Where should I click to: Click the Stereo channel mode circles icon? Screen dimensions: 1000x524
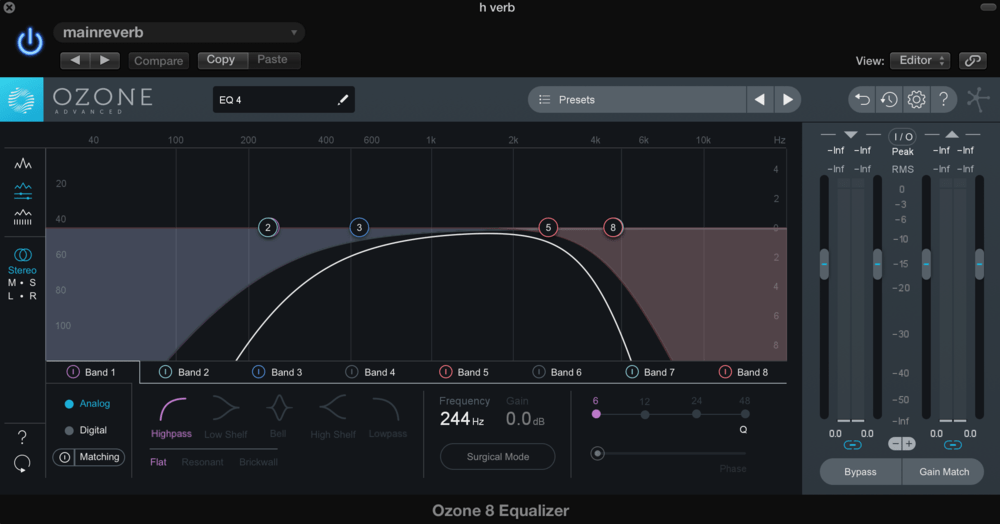tap(23, 255)
